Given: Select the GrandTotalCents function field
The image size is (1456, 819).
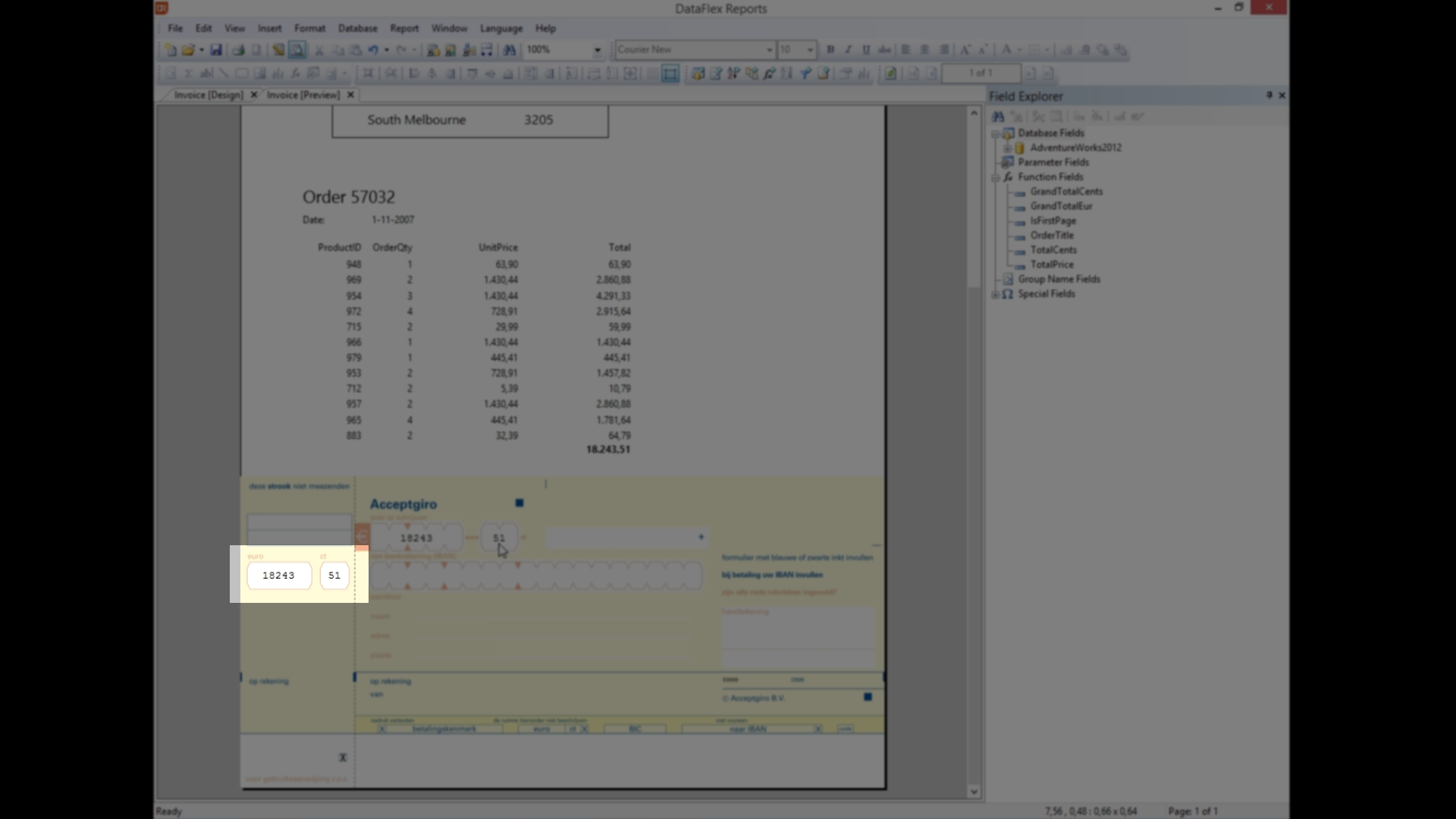Looking at the screenshot, I should point(1066,192).
